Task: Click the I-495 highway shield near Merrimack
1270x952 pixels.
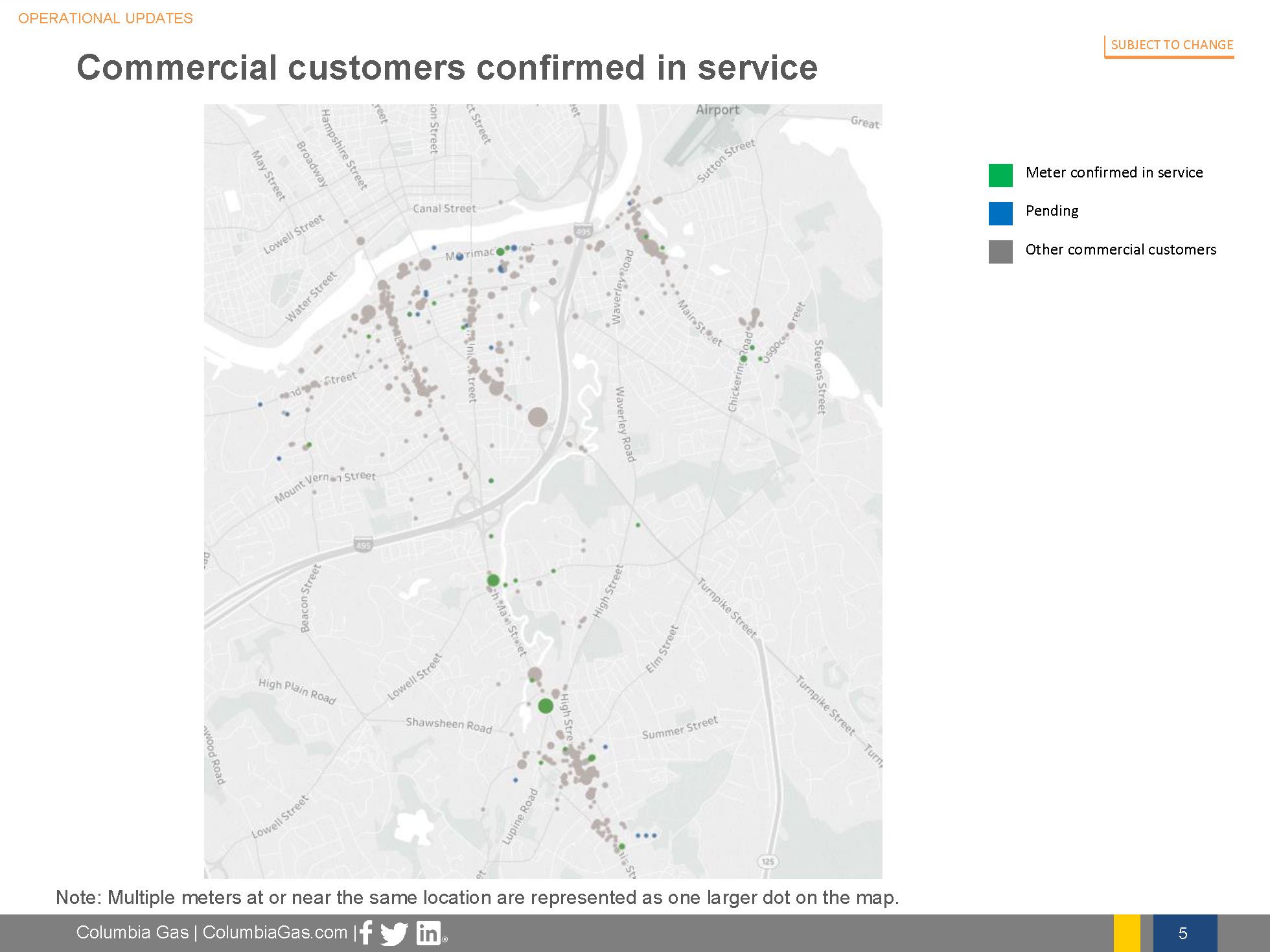Action: click(x=583, y=231)
